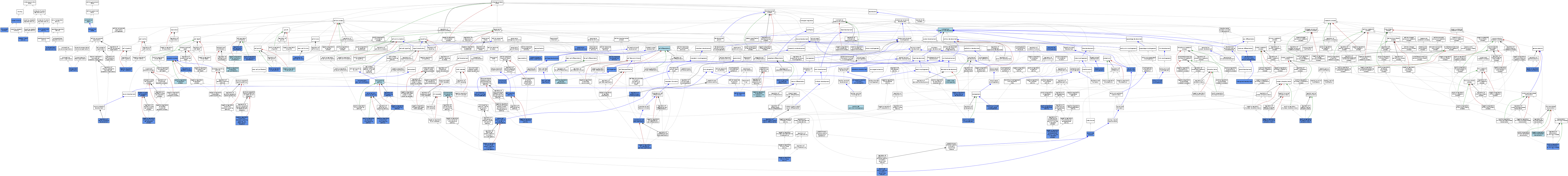The height and width of the screenshot is (176, 1568).
Task: Select the signaling receptor binding node
Action: pos(16,30)
